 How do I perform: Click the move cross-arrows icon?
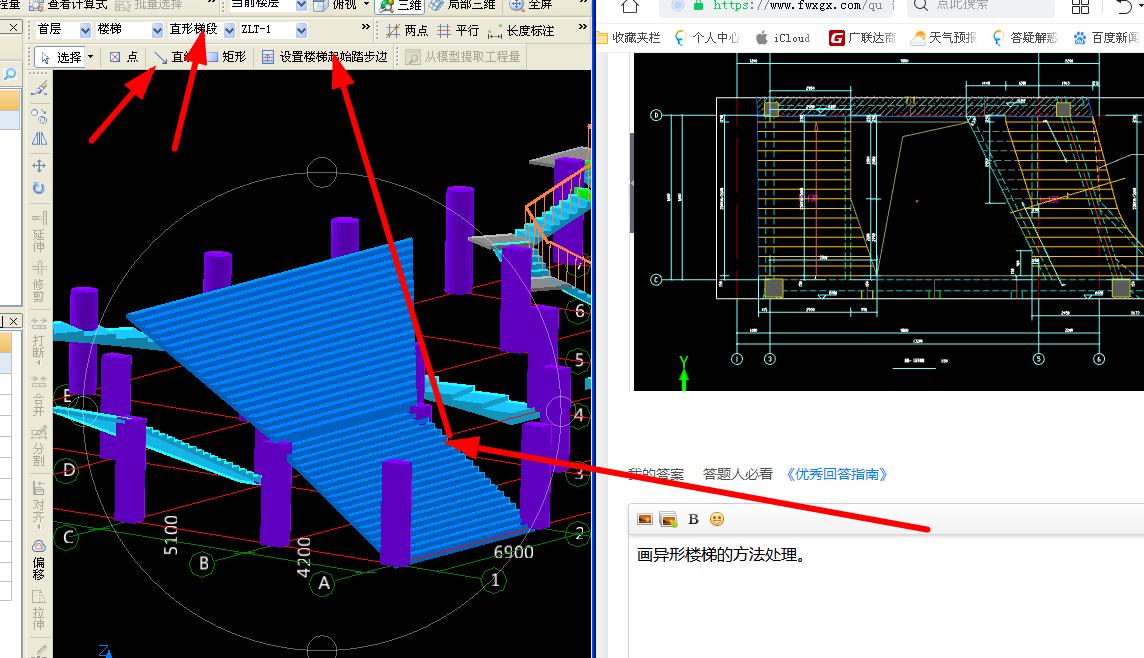(x=39, y=166)
